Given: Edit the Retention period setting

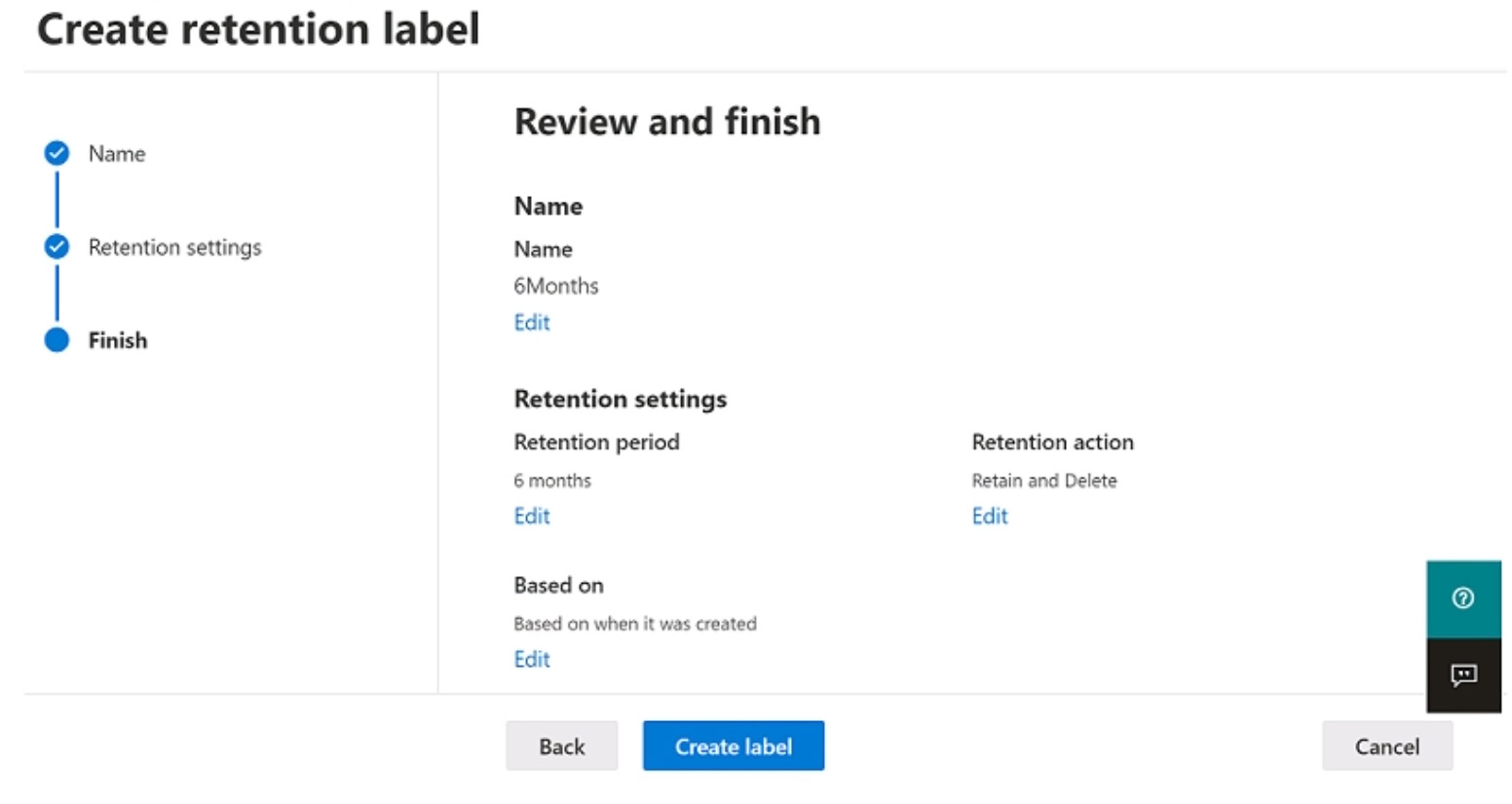Looking at the screenshot, I should pyautogui.click(x=532, y=517).
